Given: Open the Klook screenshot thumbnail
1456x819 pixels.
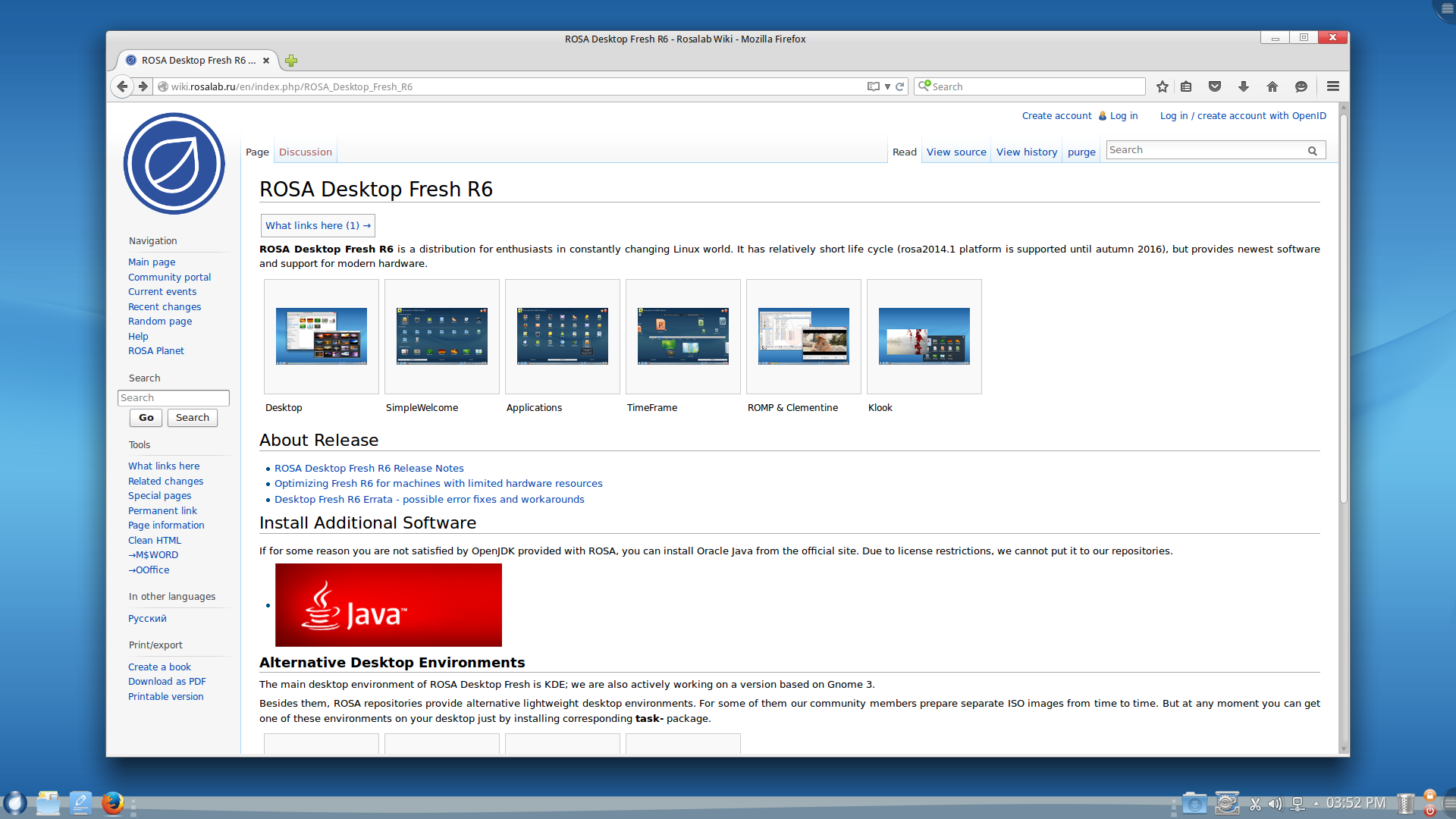Looking at the screenshot, I should (x=924, y=337).
